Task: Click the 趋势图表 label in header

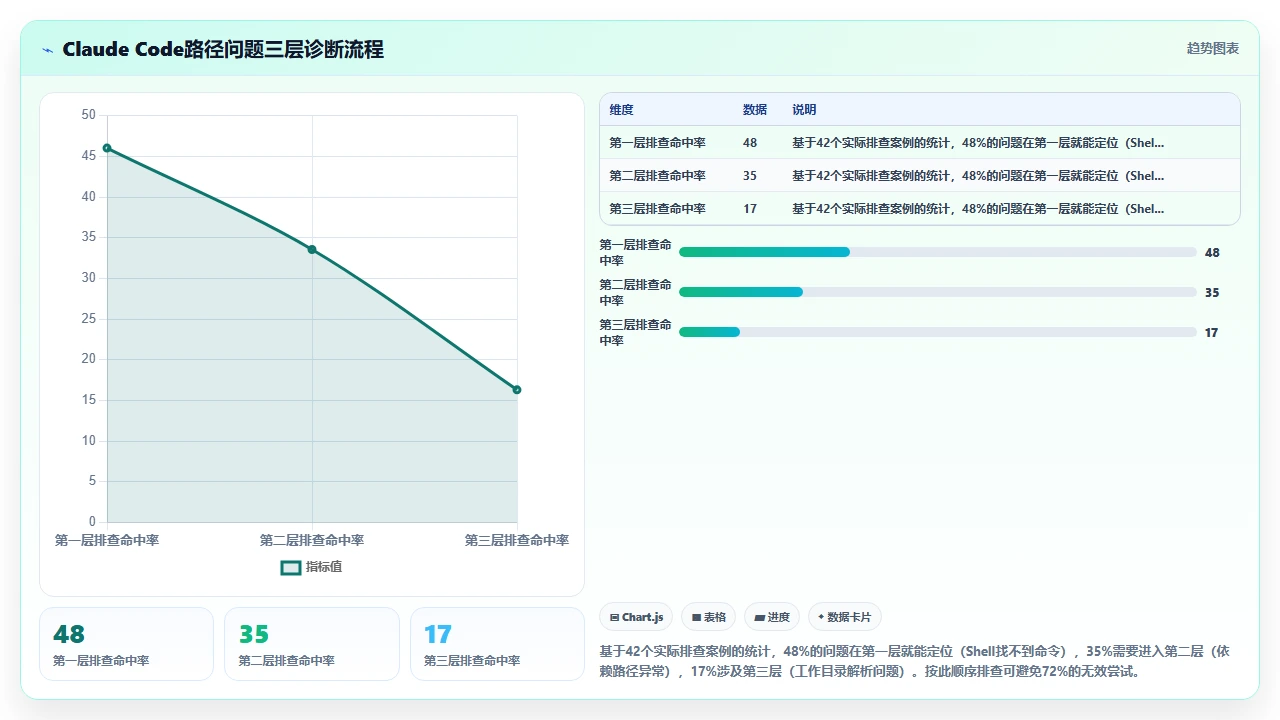Action: coord(1212,48)
